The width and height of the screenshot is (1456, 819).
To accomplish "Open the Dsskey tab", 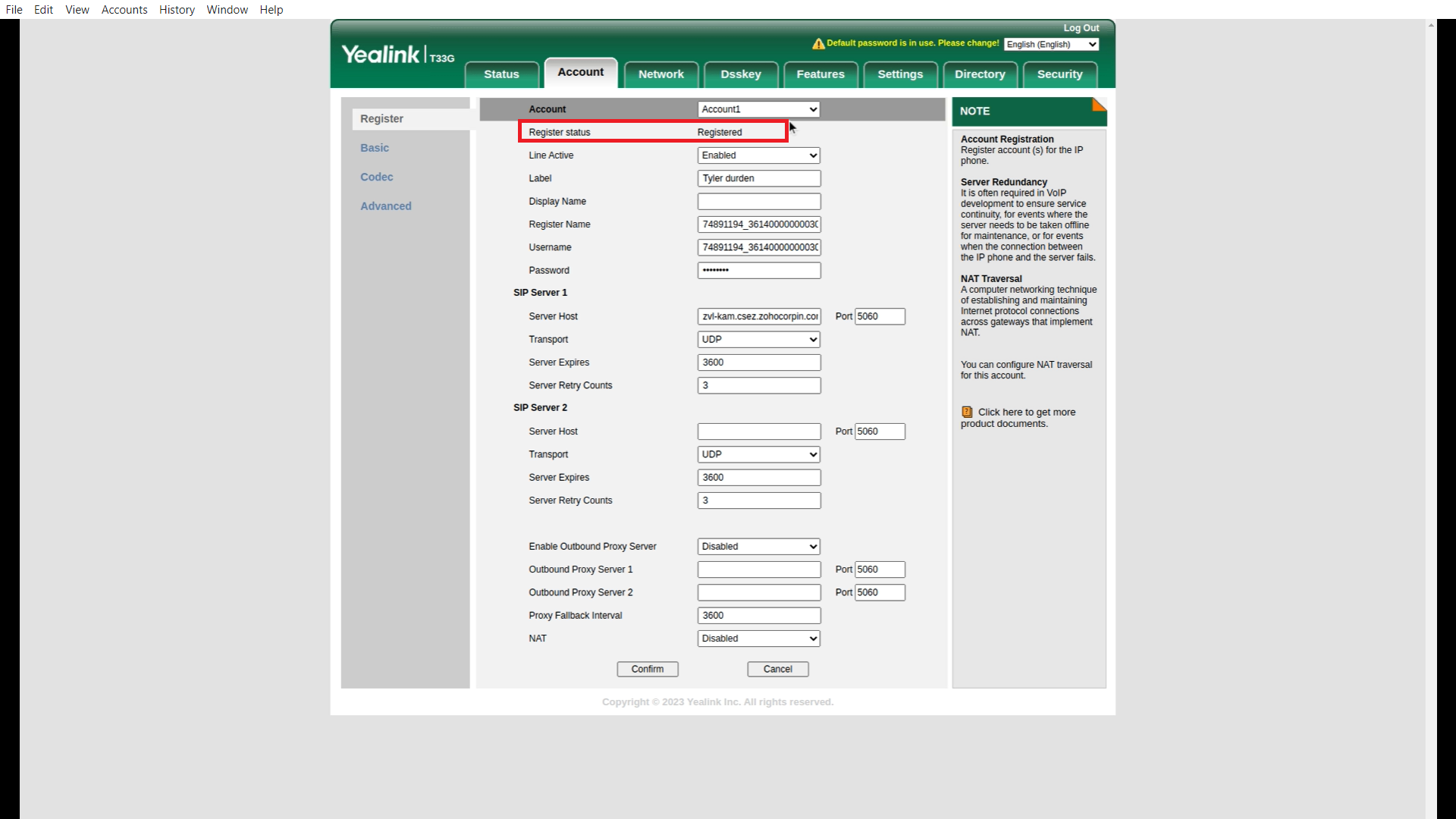I will pos(740,74).
